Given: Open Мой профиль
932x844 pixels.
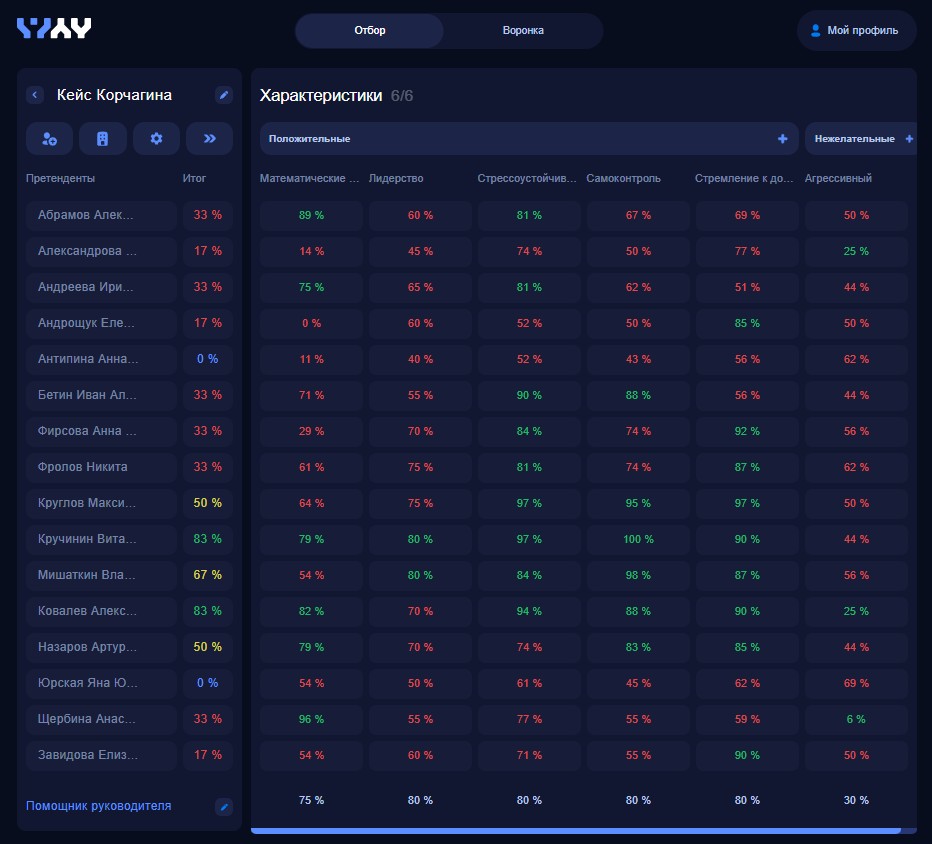Looking at the screenshot, I should [x=856, y=30].
